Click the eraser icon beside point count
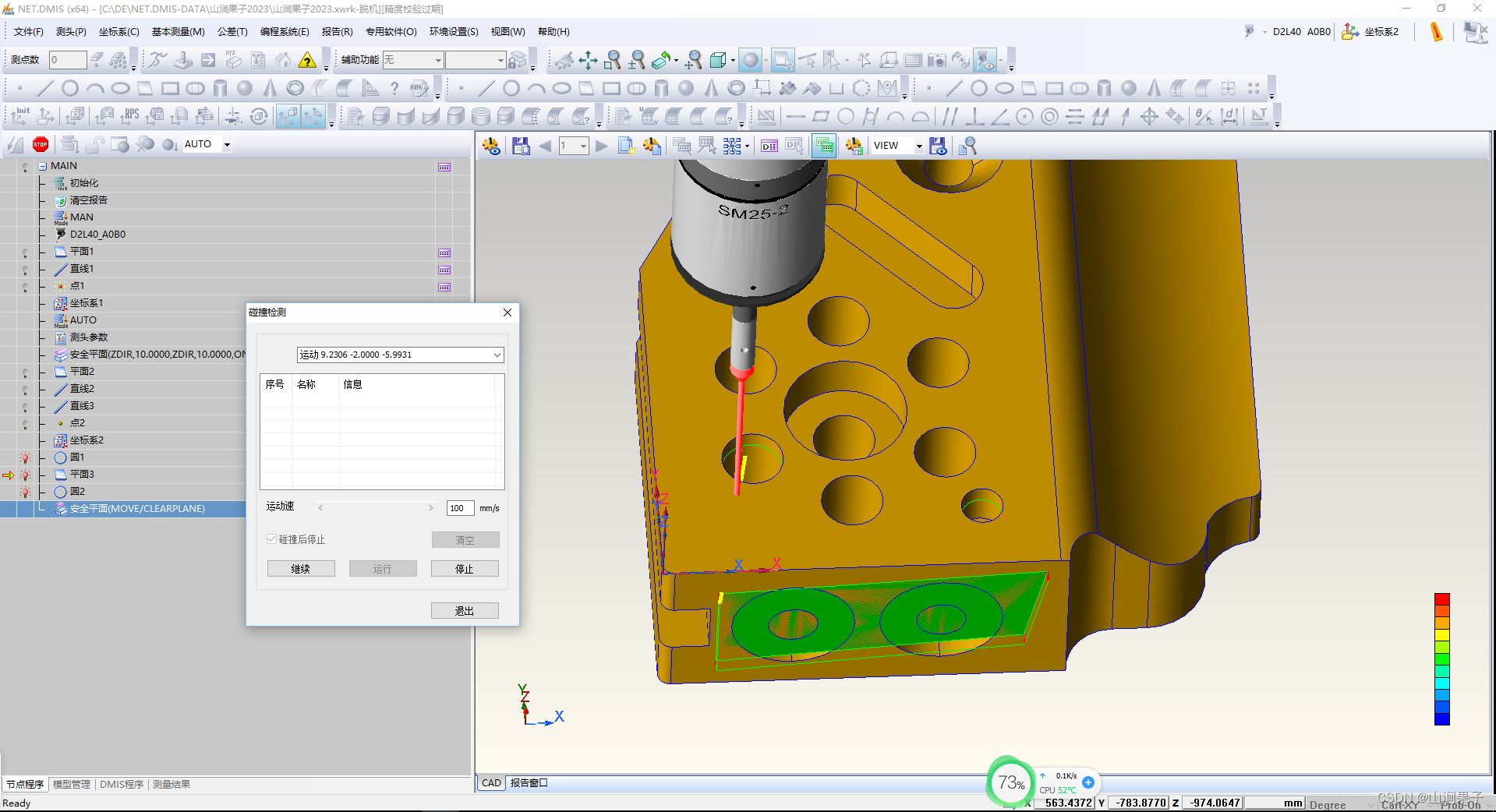The image size is (1496, 812). (x=97, y=60)
